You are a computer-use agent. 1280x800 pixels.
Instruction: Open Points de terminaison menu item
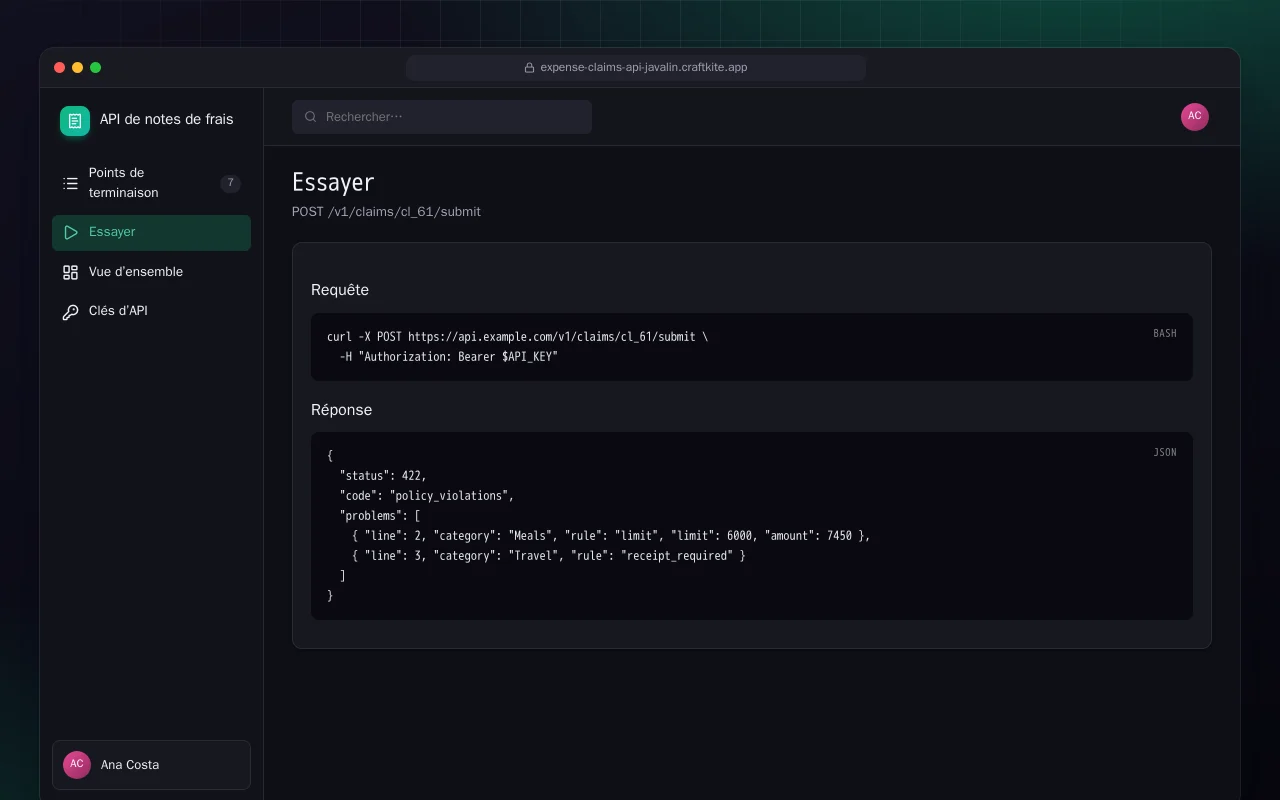pyautogui.click(x=151, y=183)
